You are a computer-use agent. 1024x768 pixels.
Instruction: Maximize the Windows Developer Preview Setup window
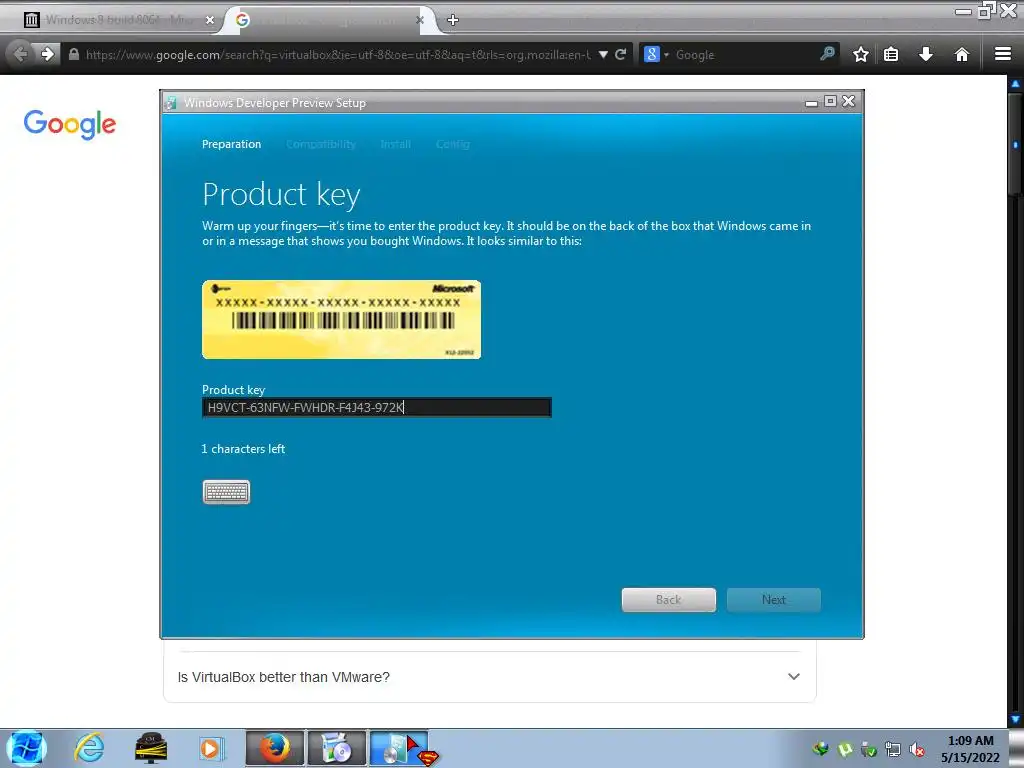pyautogui.click(x=830, y=101)
